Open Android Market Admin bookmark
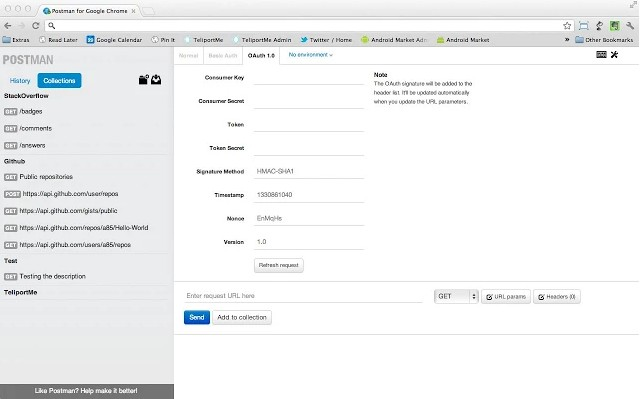Image resolution: width=641 pixels, height=399 pixels. [x=394, y=40]
